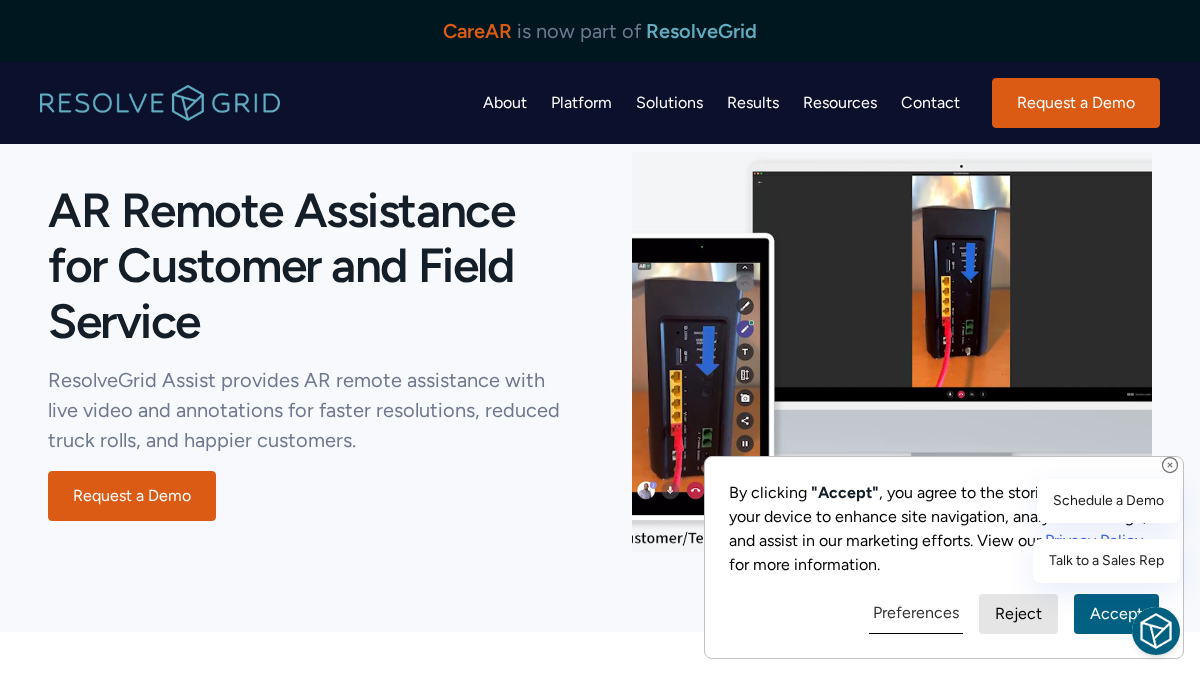Choose Schedule a Demo chat option
The width and height of the screenshot is (1200, 675).
pyautogui.click(x=1108, y=500)
